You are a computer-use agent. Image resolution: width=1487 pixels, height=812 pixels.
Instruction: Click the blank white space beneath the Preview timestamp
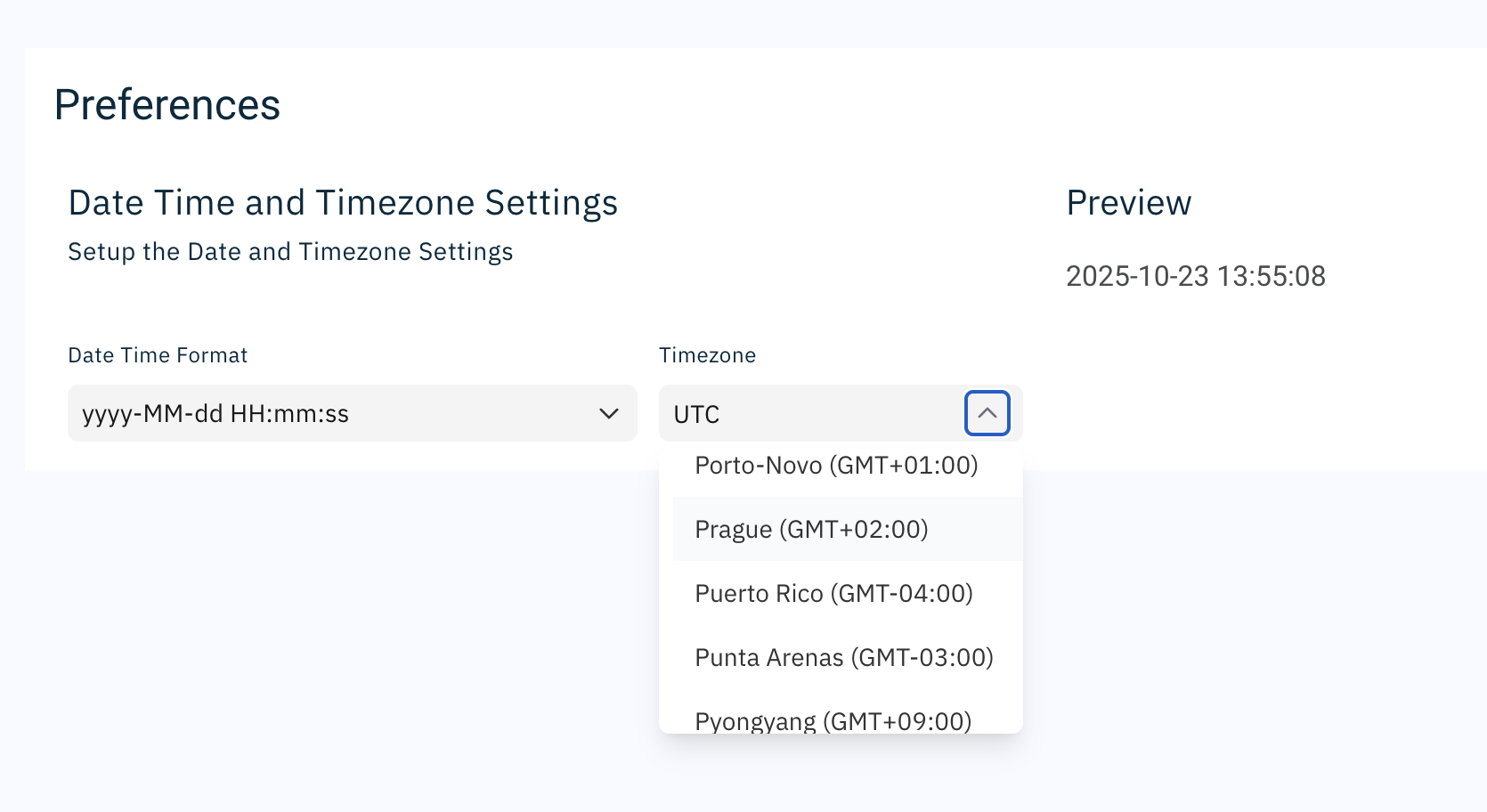coord(1247,383)
